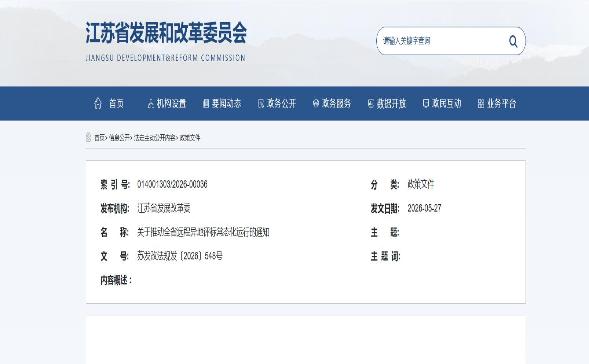Click the magnifier search icon
This screenshot has height=364, width=589.
(513, 41)
